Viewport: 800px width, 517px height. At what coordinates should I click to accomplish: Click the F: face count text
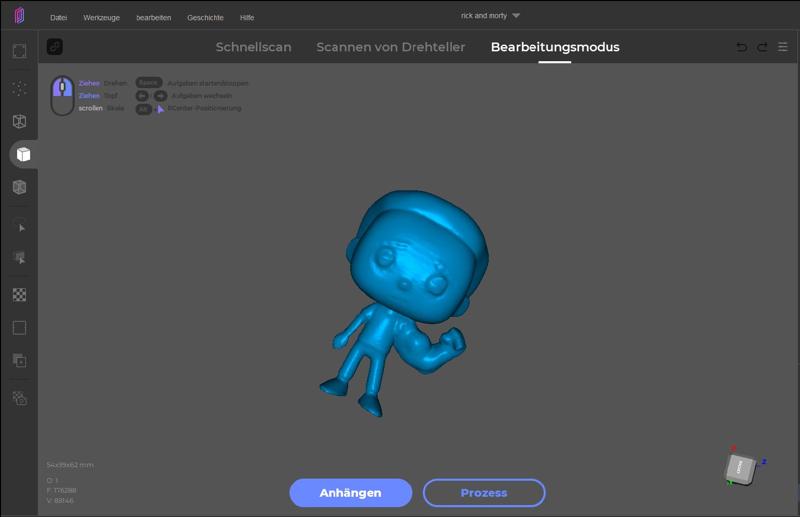pyautogui.click(x=61, y=490)
